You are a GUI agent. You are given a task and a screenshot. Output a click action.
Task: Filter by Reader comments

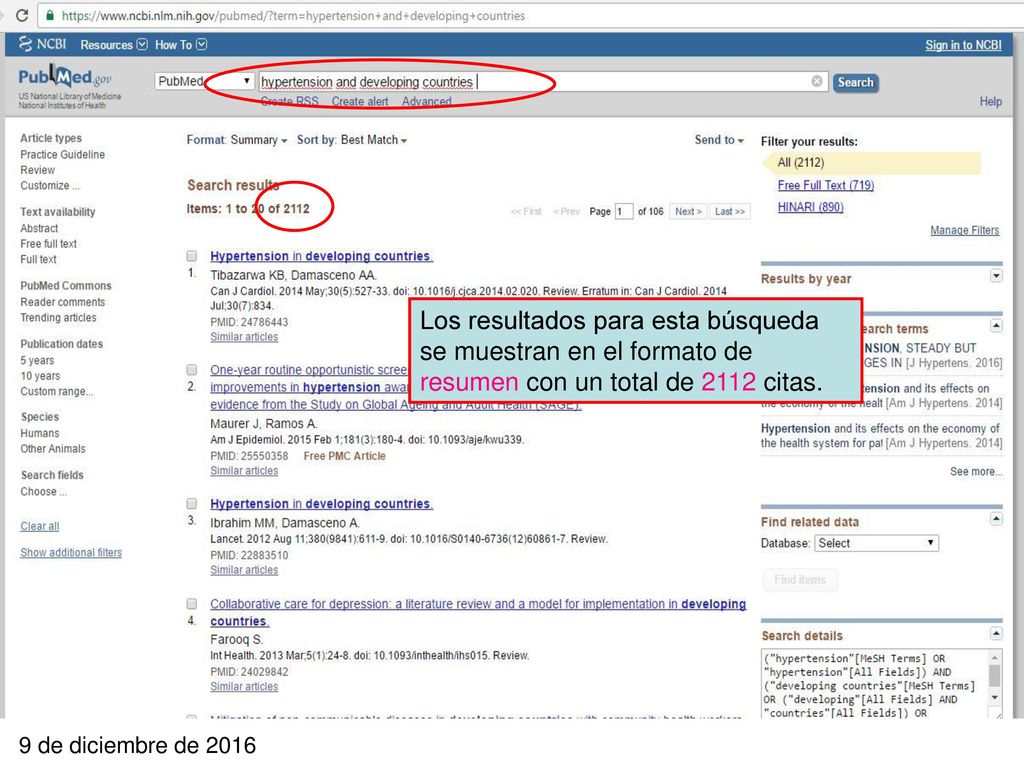click(x=63, y=302)
